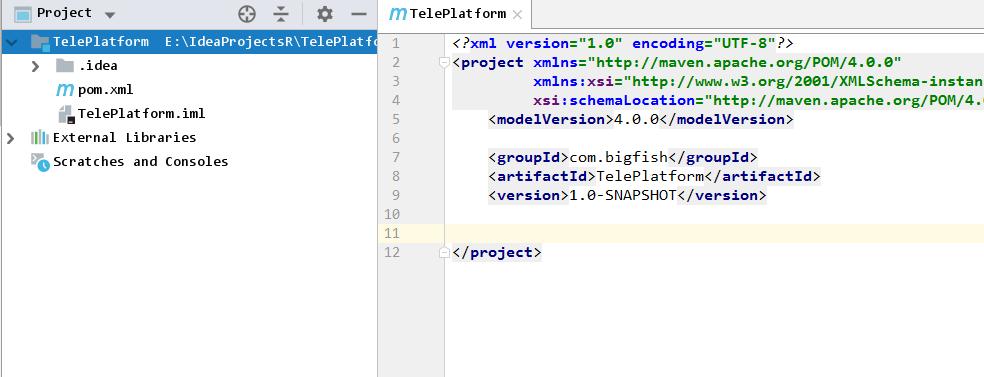Click the xml version declaration line
The image size is (984, 377).
click(623, 43)
